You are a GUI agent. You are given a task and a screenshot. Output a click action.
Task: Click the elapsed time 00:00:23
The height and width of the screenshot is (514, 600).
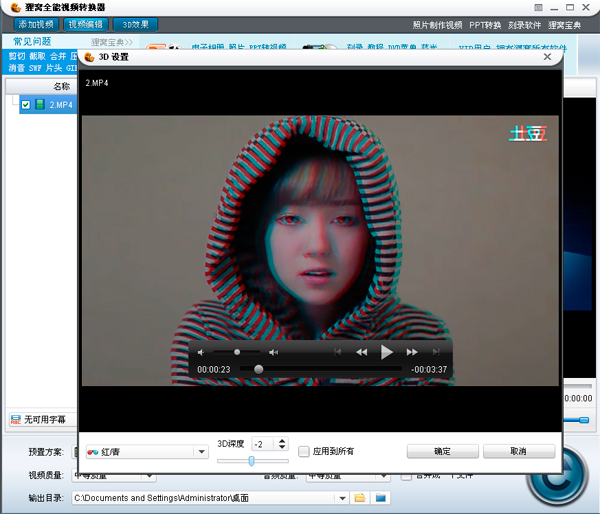point(214,370)
